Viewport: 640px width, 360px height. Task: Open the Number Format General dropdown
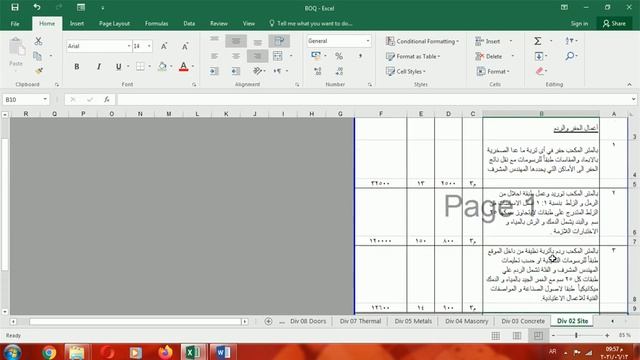368,41
